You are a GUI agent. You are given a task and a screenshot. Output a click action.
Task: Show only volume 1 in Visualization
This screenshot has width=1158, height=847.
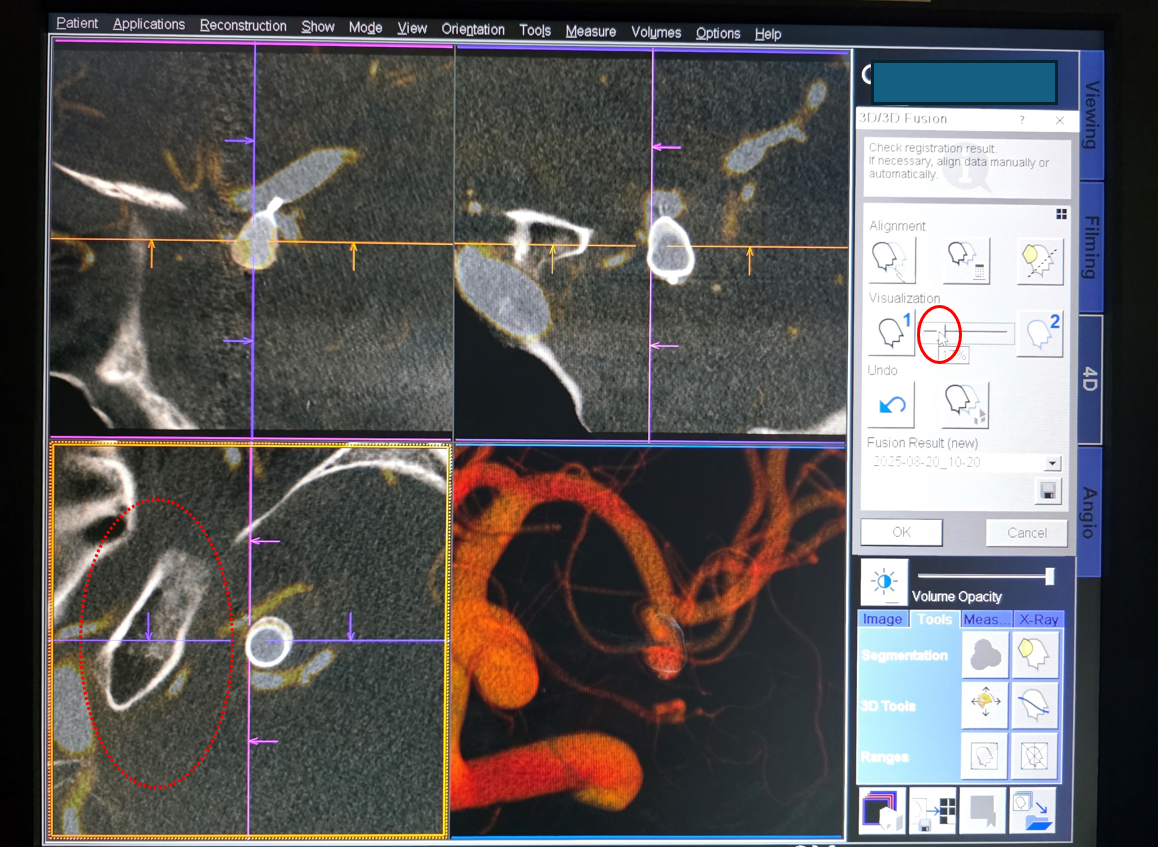tap(892, 333)
